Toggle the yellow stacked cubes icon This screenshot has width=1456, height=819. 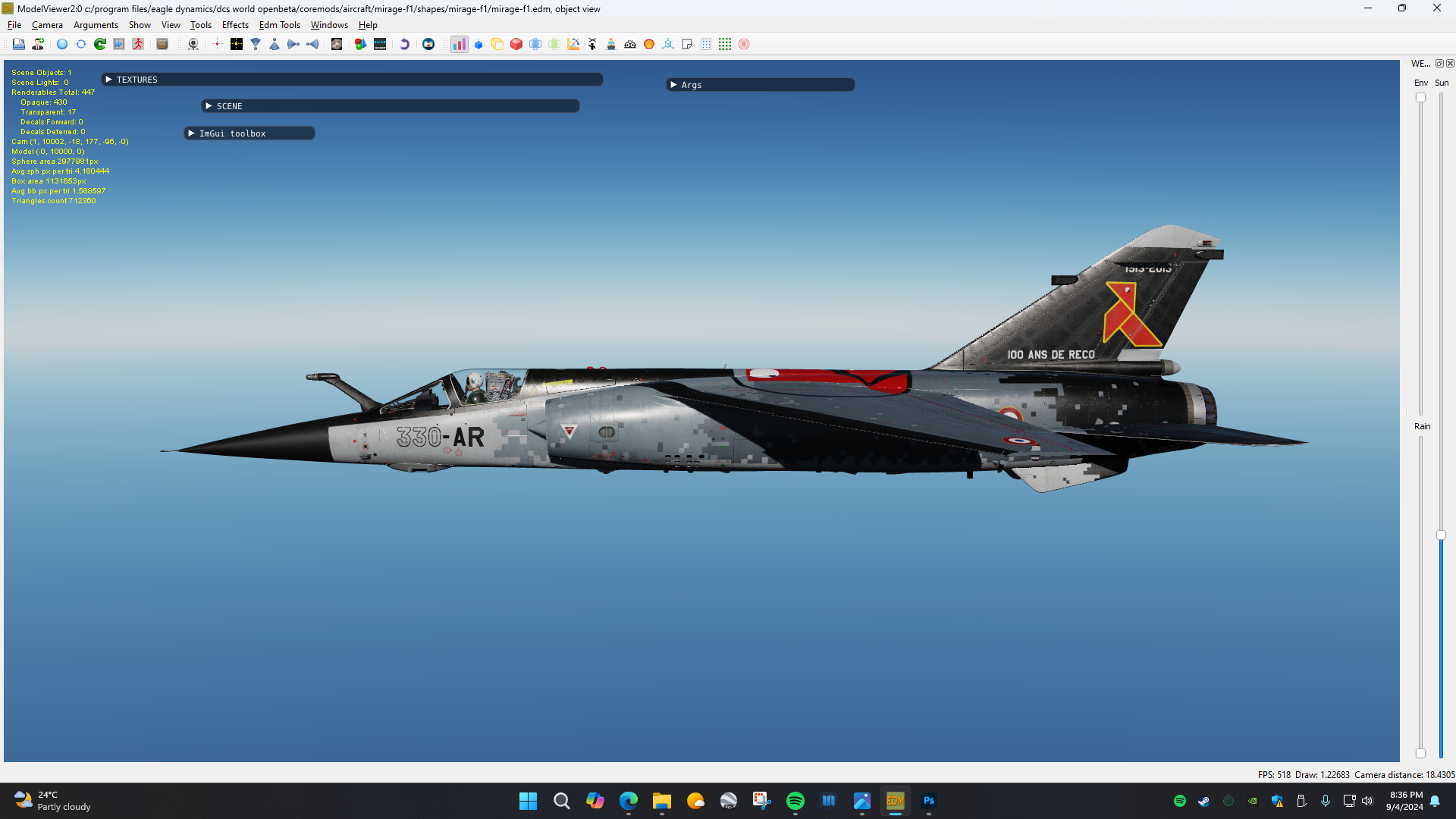click(x=497, y=44)
